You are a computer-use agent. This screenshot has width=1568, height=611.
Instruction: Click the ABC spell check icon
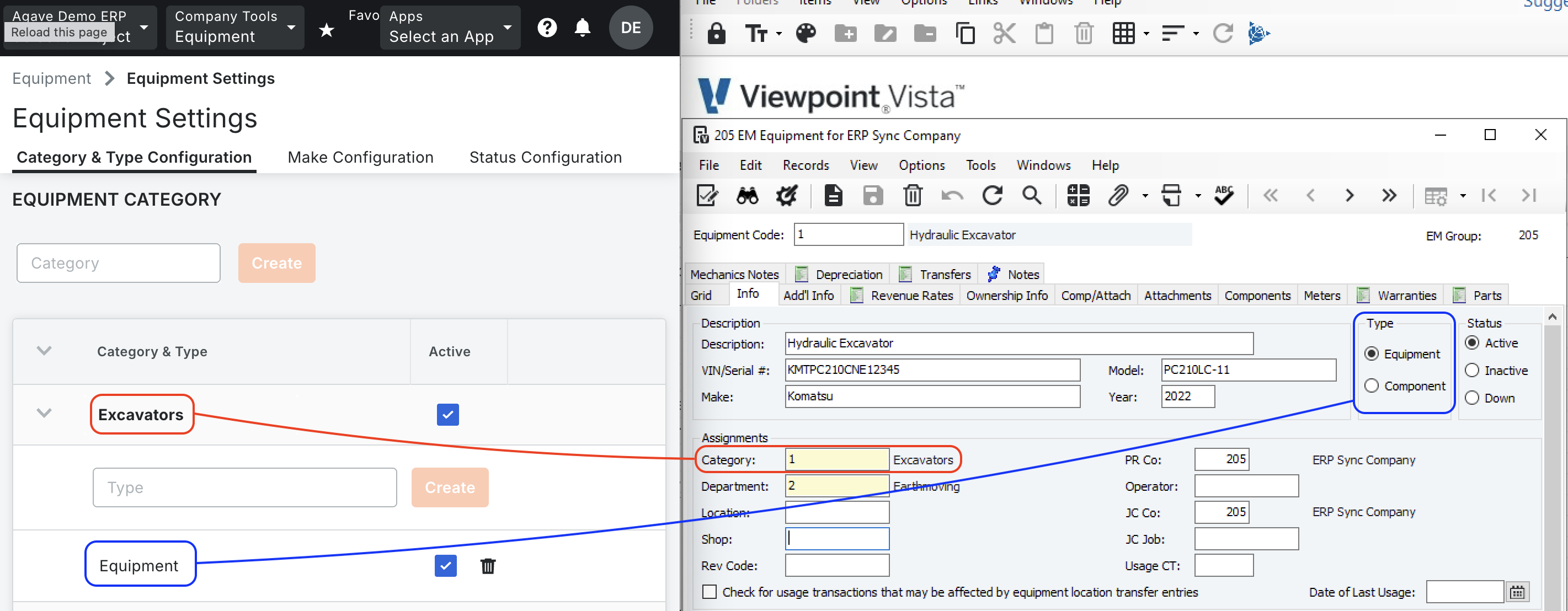pyautogui.click(x=1224, y=196)
